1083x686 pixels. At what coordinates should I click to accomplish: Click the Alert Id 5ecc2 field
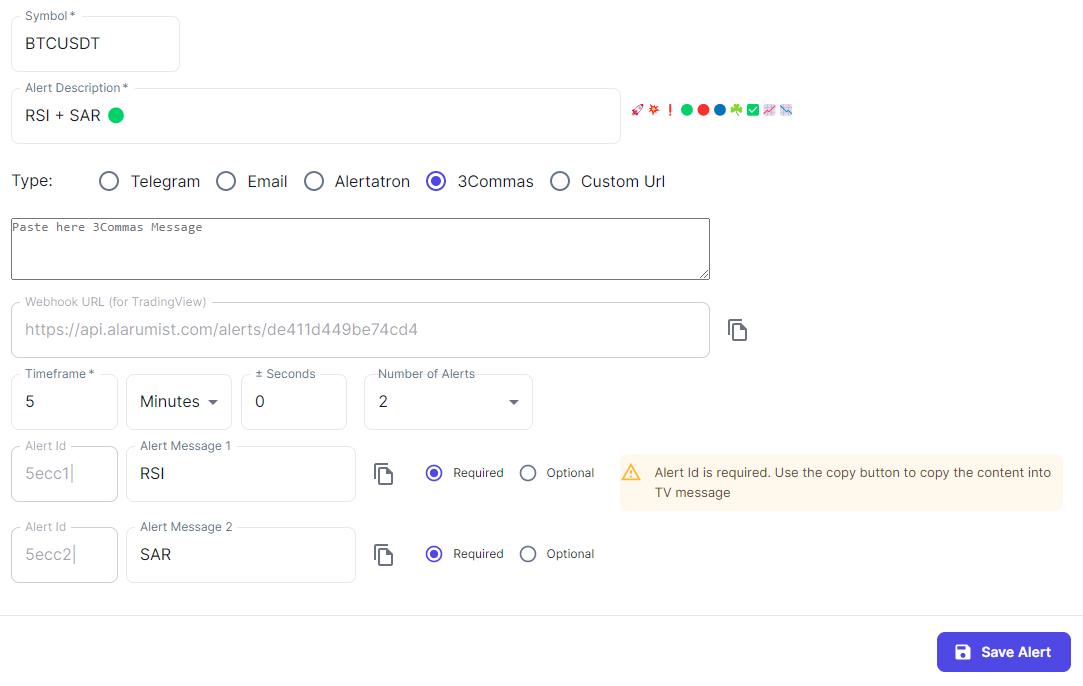click(x=64, y=555)
